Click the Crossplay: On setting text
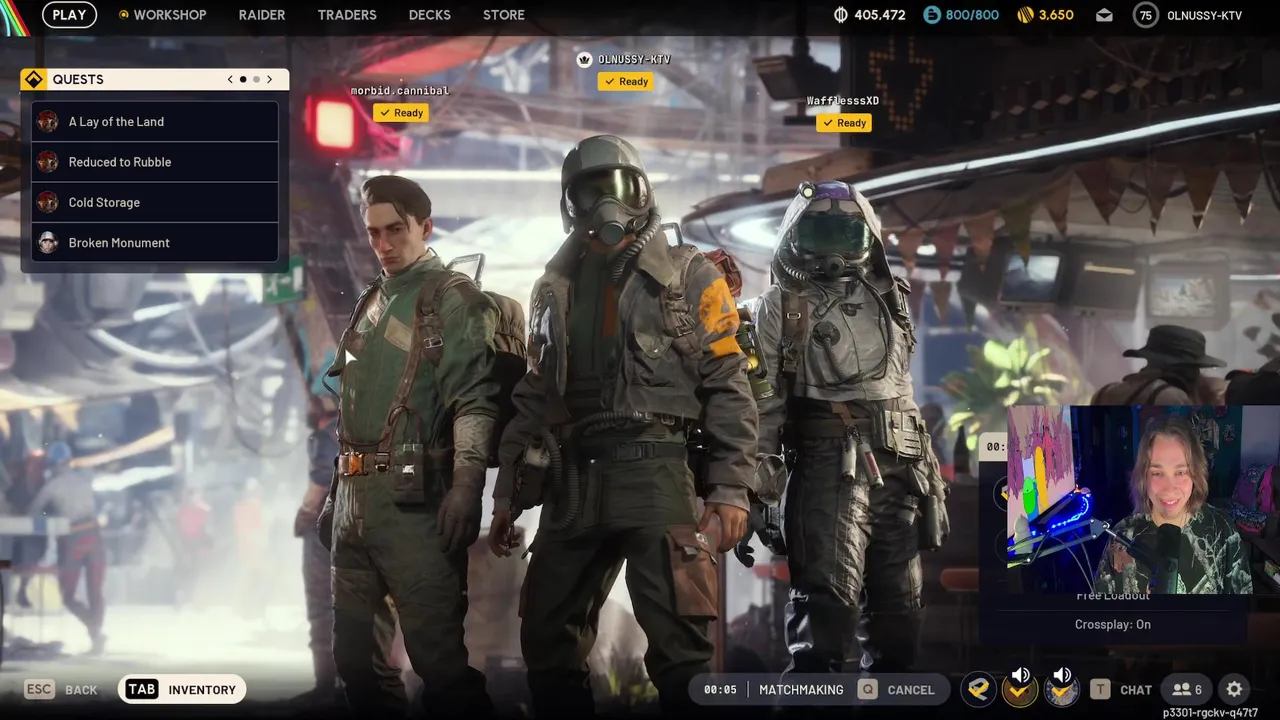This screenshot has height=720, width=1280. (x=1113, y=624)
